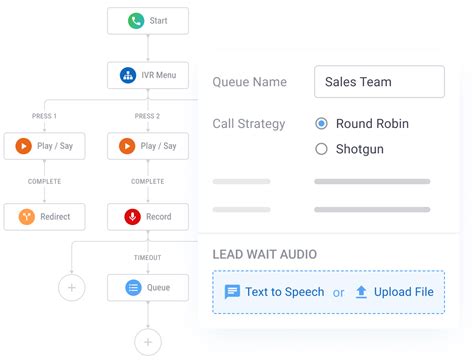Select the Shotgun call strategy
Image resolution: width=474 pixels, height=363 pixels.
(321, 149)
